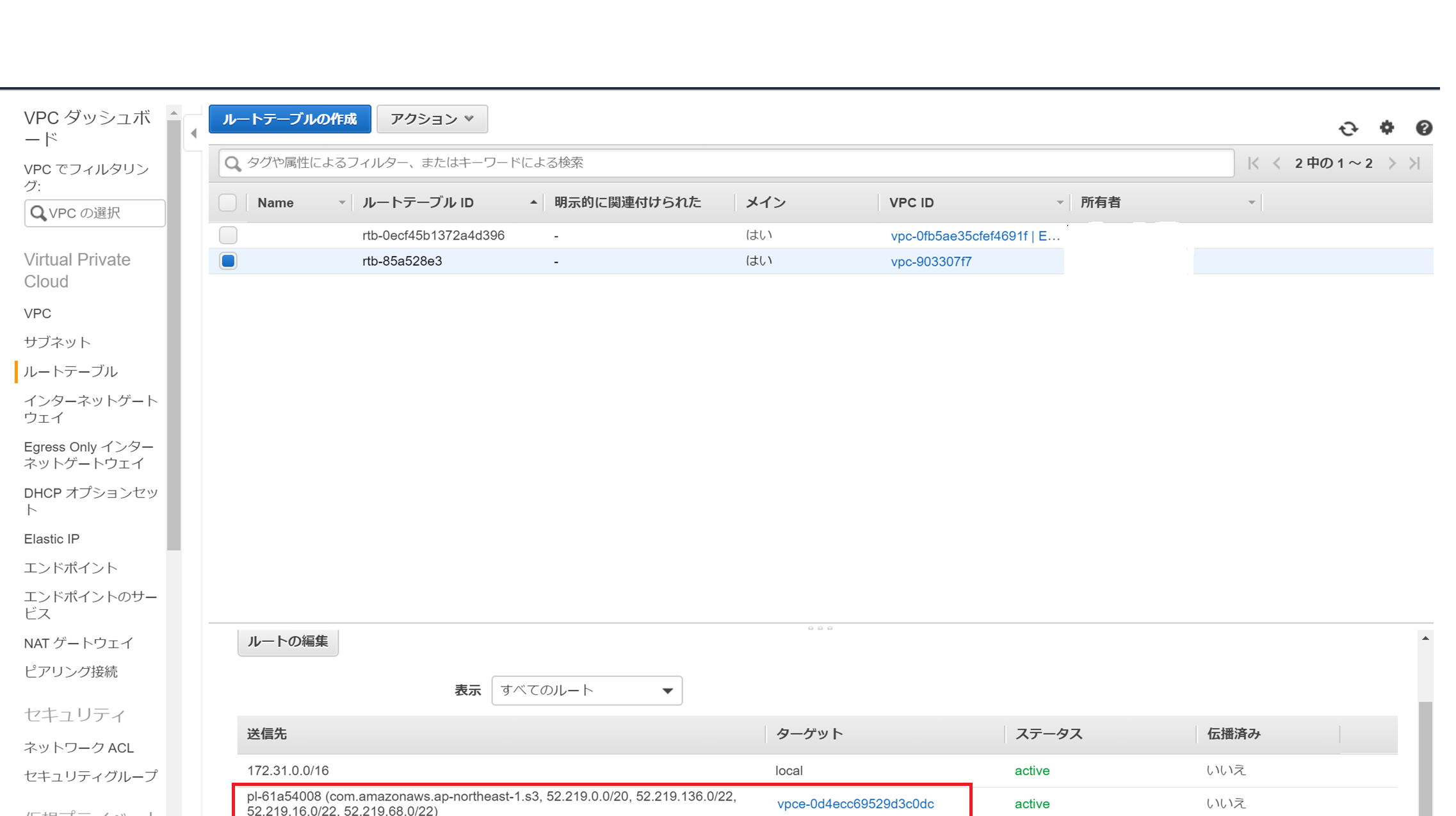This screenshot has width=1456, height=816.
Task: Go to the previous page arrow
Action: coord(1277,163)
